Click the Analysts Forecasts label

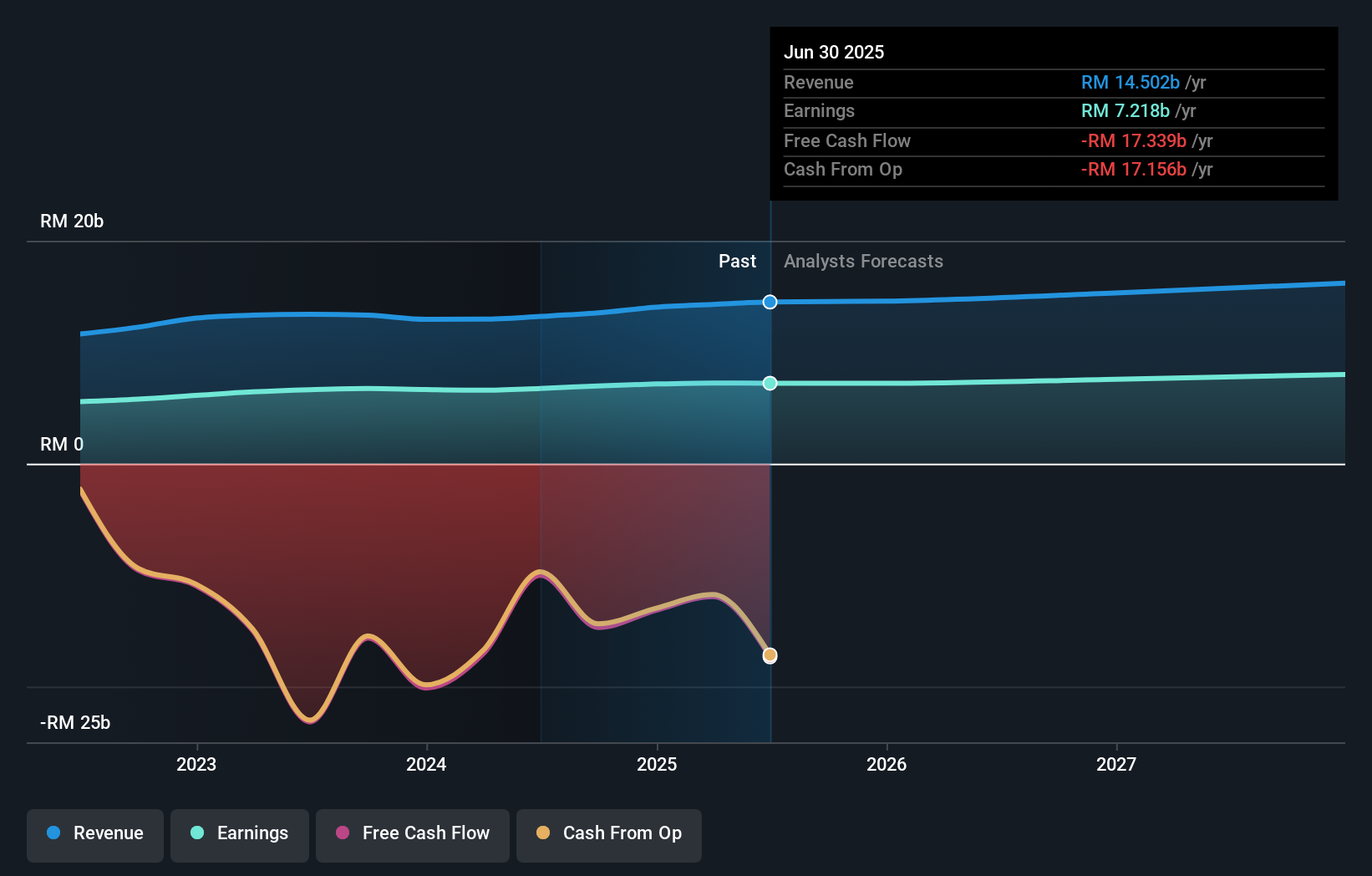coord(863,261)
